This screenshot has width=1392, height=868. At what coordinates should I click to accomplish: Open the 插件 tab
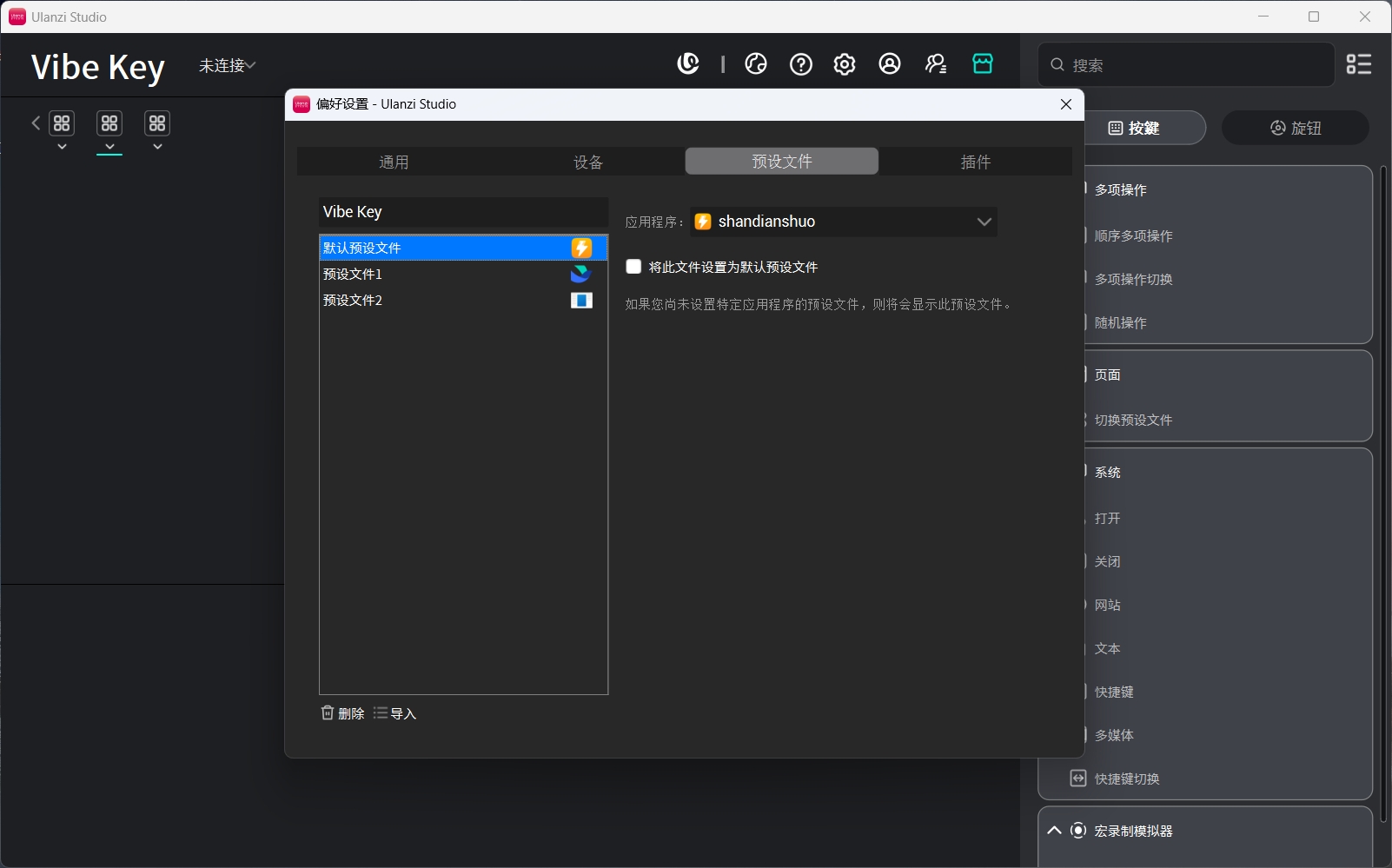coord(976,162)
